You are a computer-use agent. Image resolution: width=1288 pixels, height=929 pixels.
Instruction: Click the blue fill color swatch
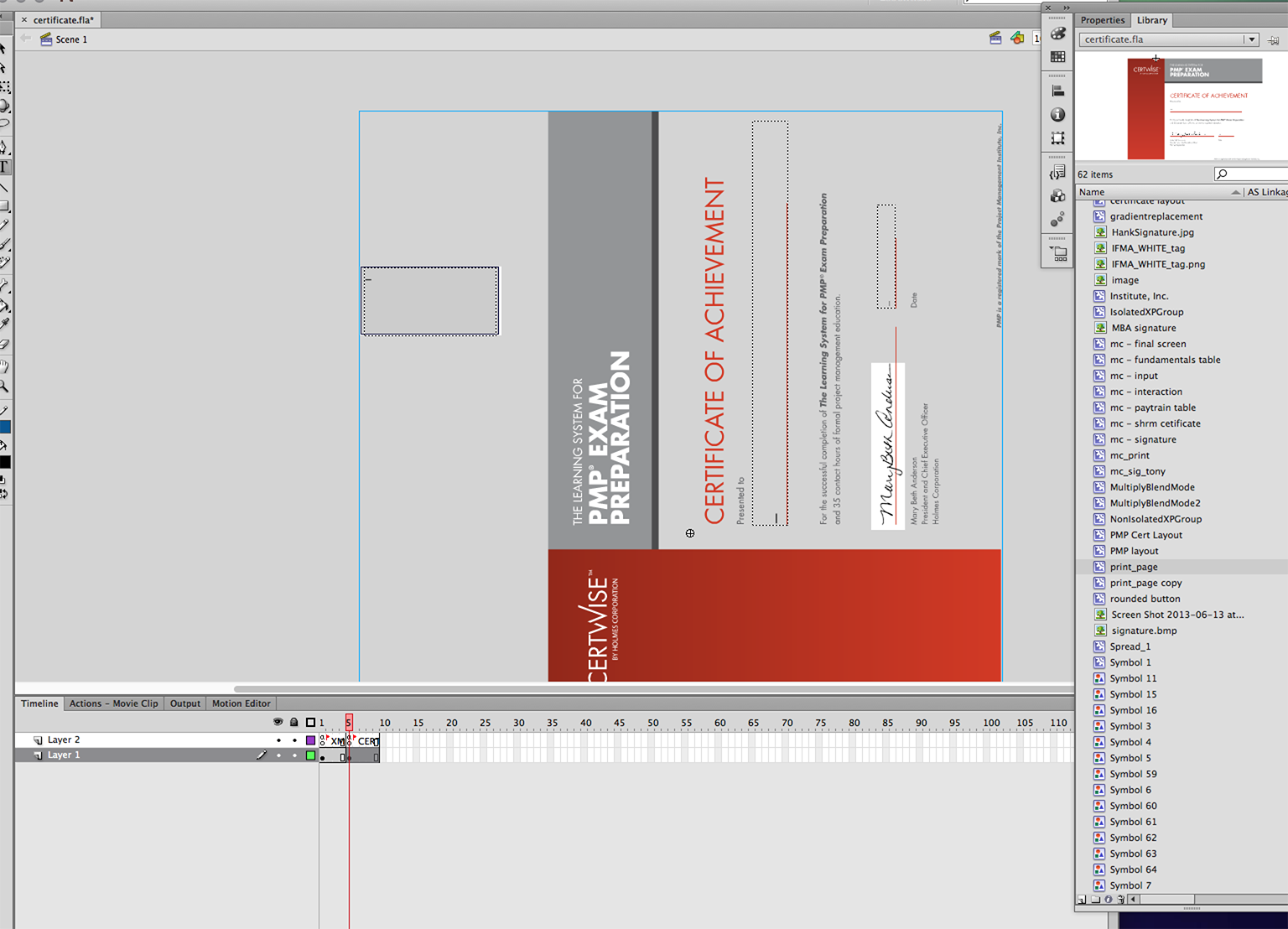(x=5, y=427)
